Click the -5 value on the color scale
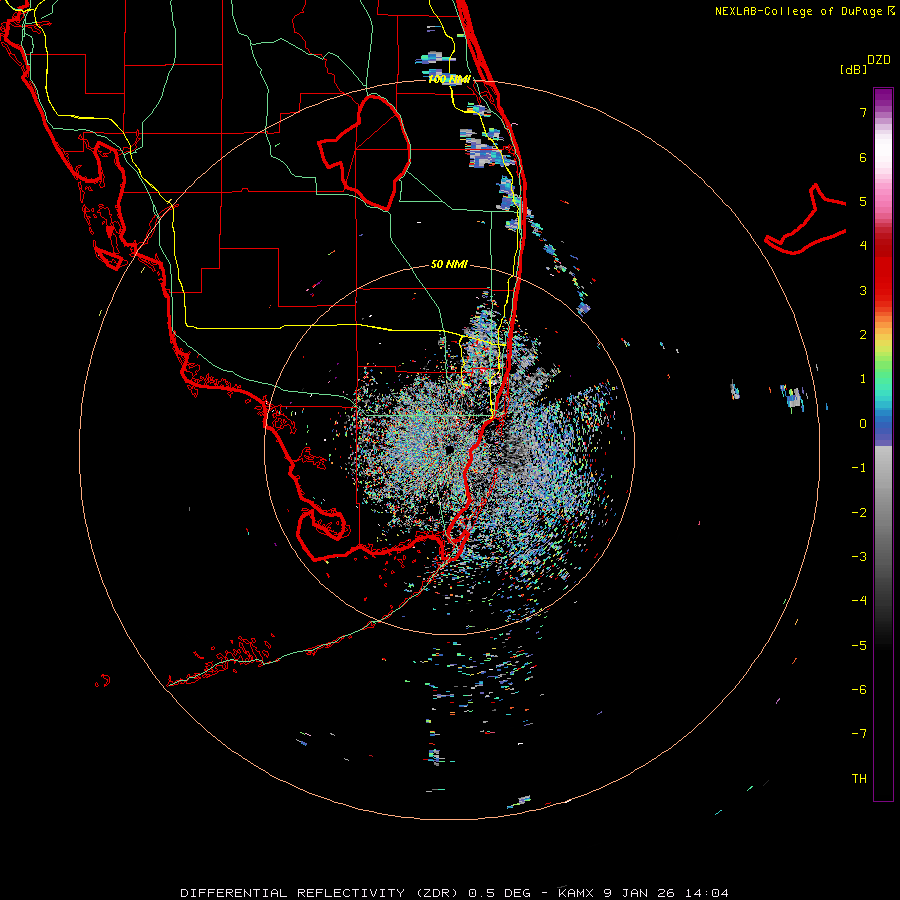Image resolution: width=900 pixels, height=900 pixels. point(859,645)
